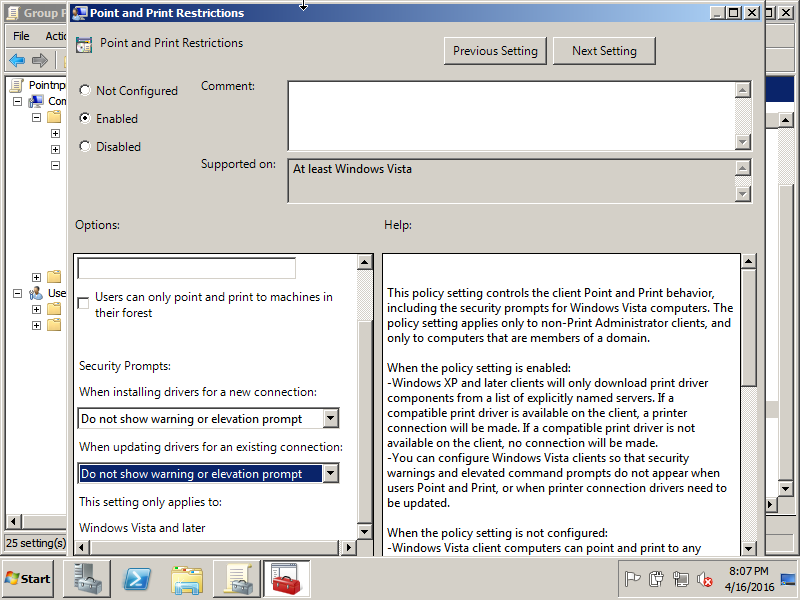Viewport: 800px width, 600px height.
Task: Click the blue Back arrow in toolbar
Action: tap(17, 60)
